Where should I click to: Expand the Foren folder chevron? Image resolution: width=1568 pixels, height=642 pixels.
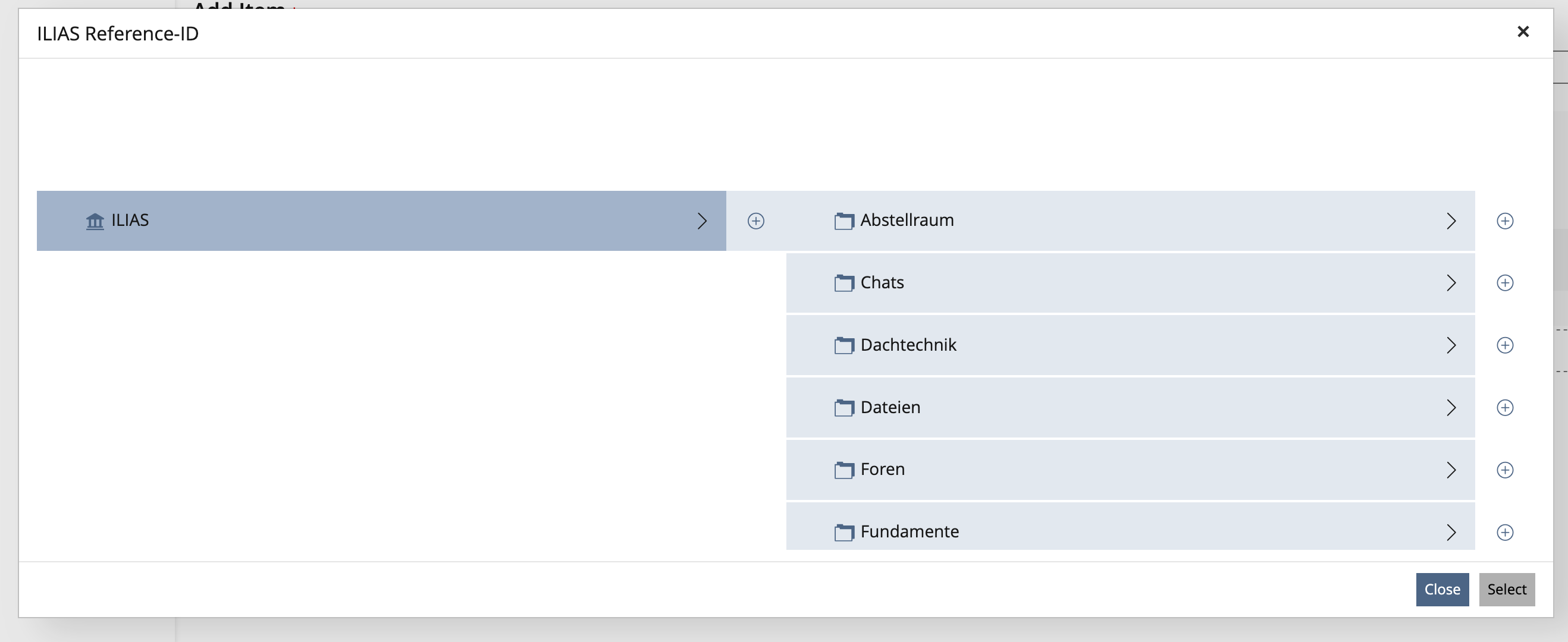1451,470
